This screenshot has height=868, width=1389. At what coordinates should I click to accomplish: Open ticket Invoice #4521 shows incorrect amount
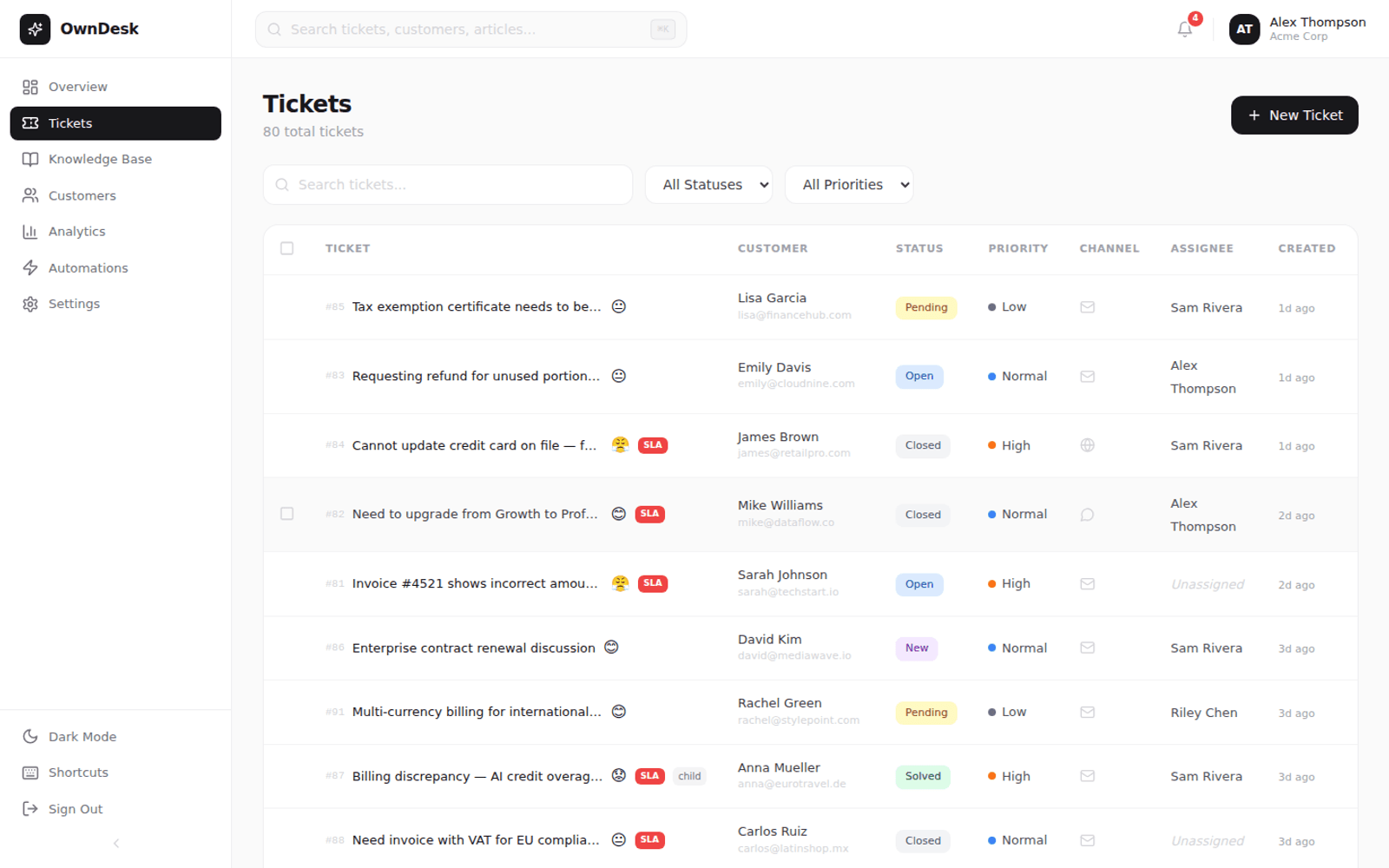[475, 583]
